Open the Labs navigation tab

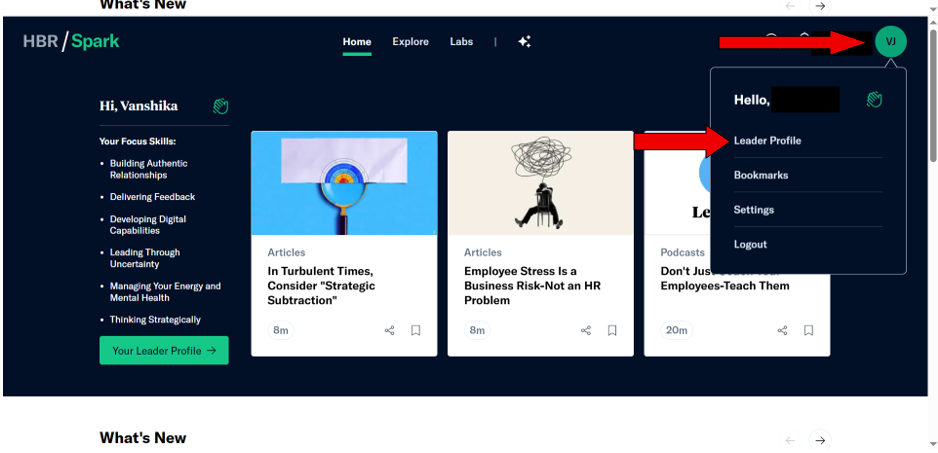point(461,42)
